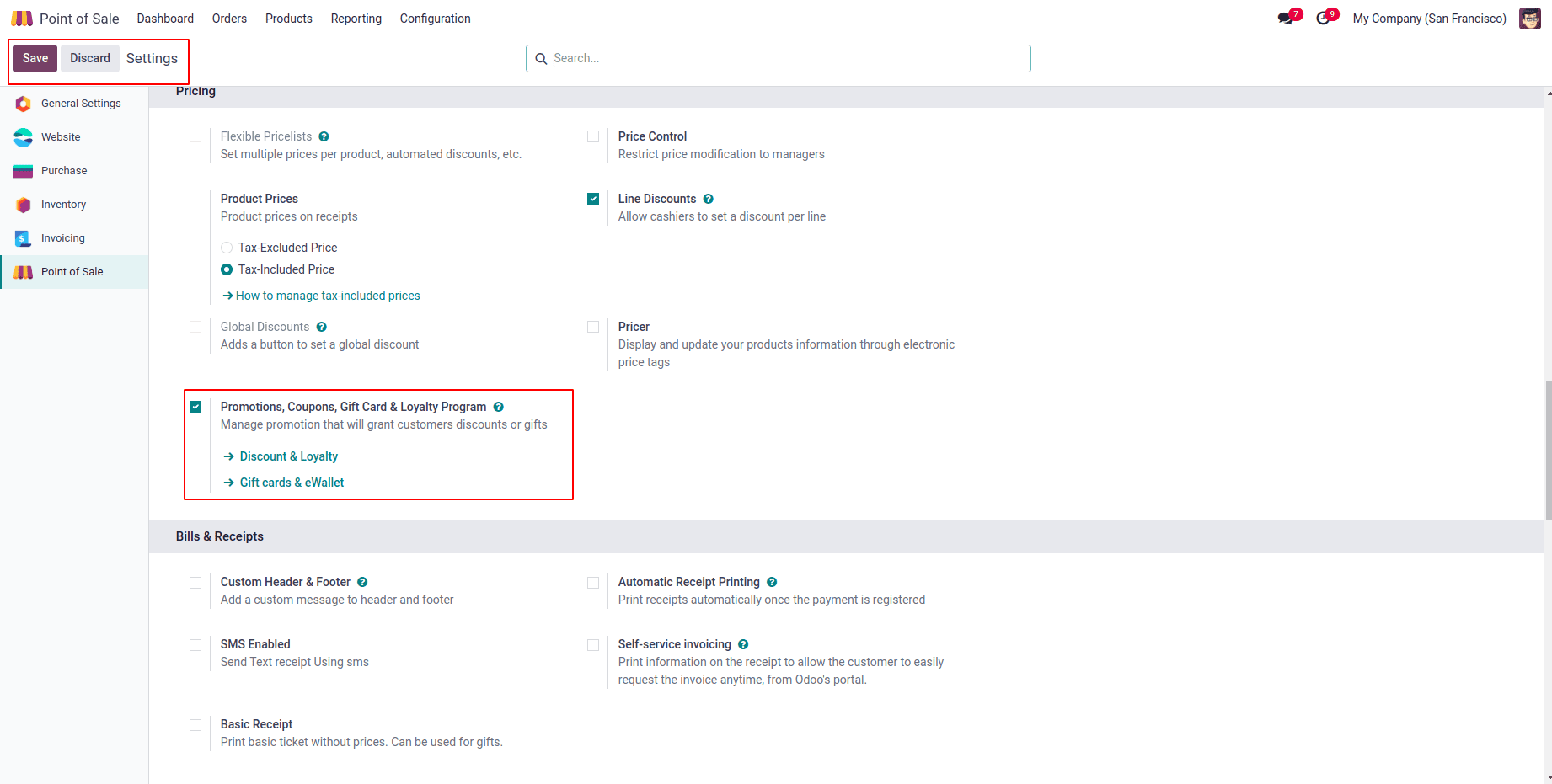1552x784 pixels.
Task: Open the messages chat bubble icon
Action: [1285, 19]
